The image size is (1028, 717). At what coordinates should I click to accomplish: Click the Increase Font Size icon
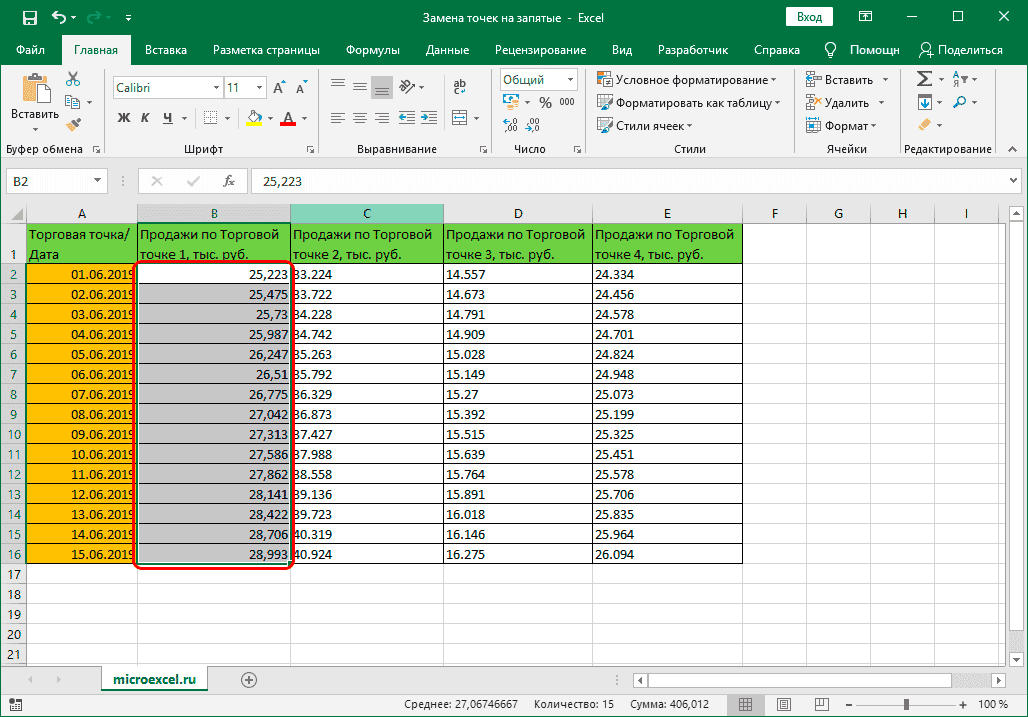[278, 88]
